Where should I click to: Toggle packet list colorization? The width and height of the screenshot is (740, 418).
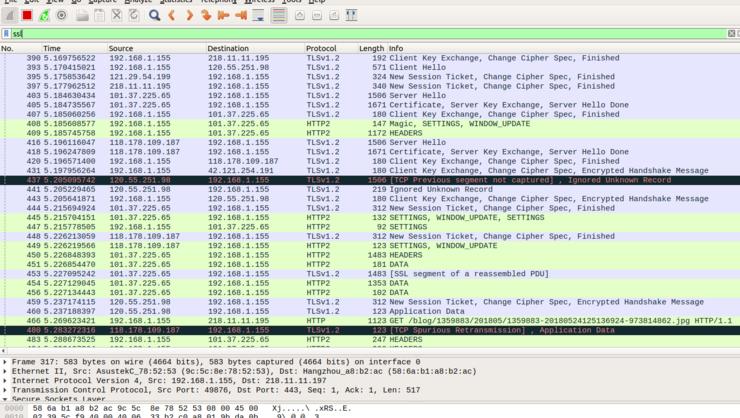click(279, 16)
